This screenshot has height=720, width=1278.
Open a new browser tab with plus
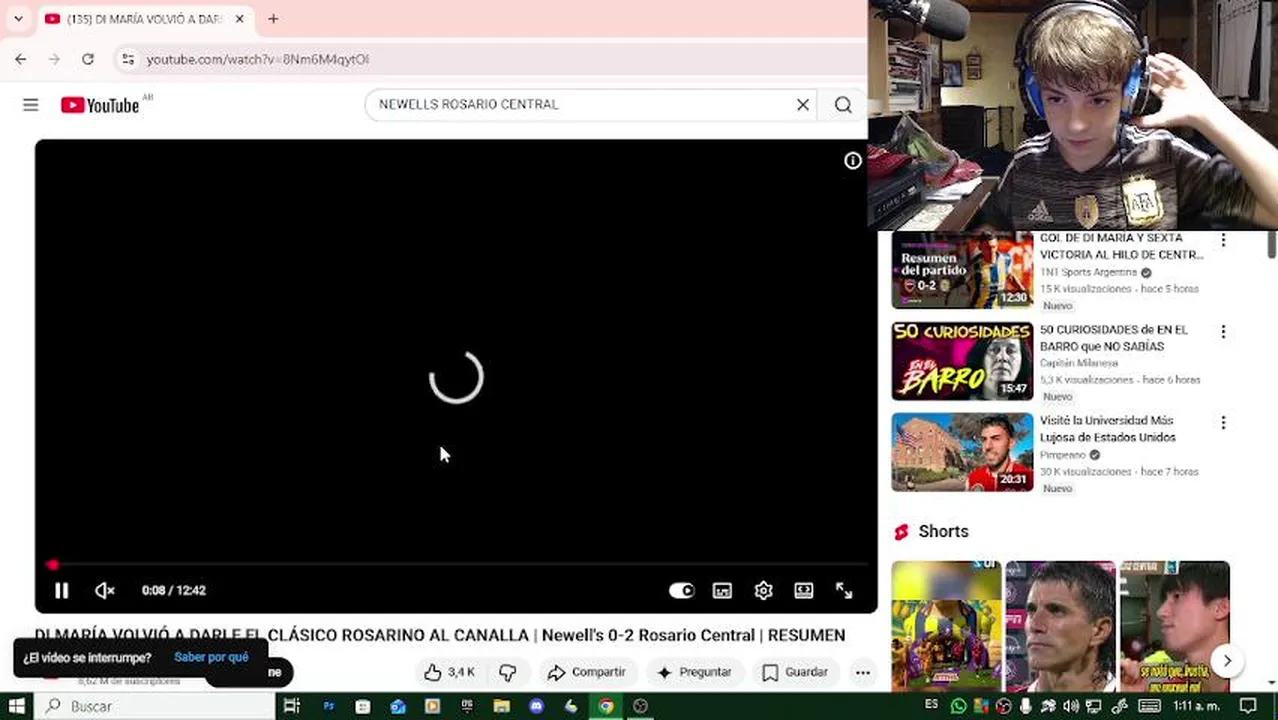tap(273, 19)
